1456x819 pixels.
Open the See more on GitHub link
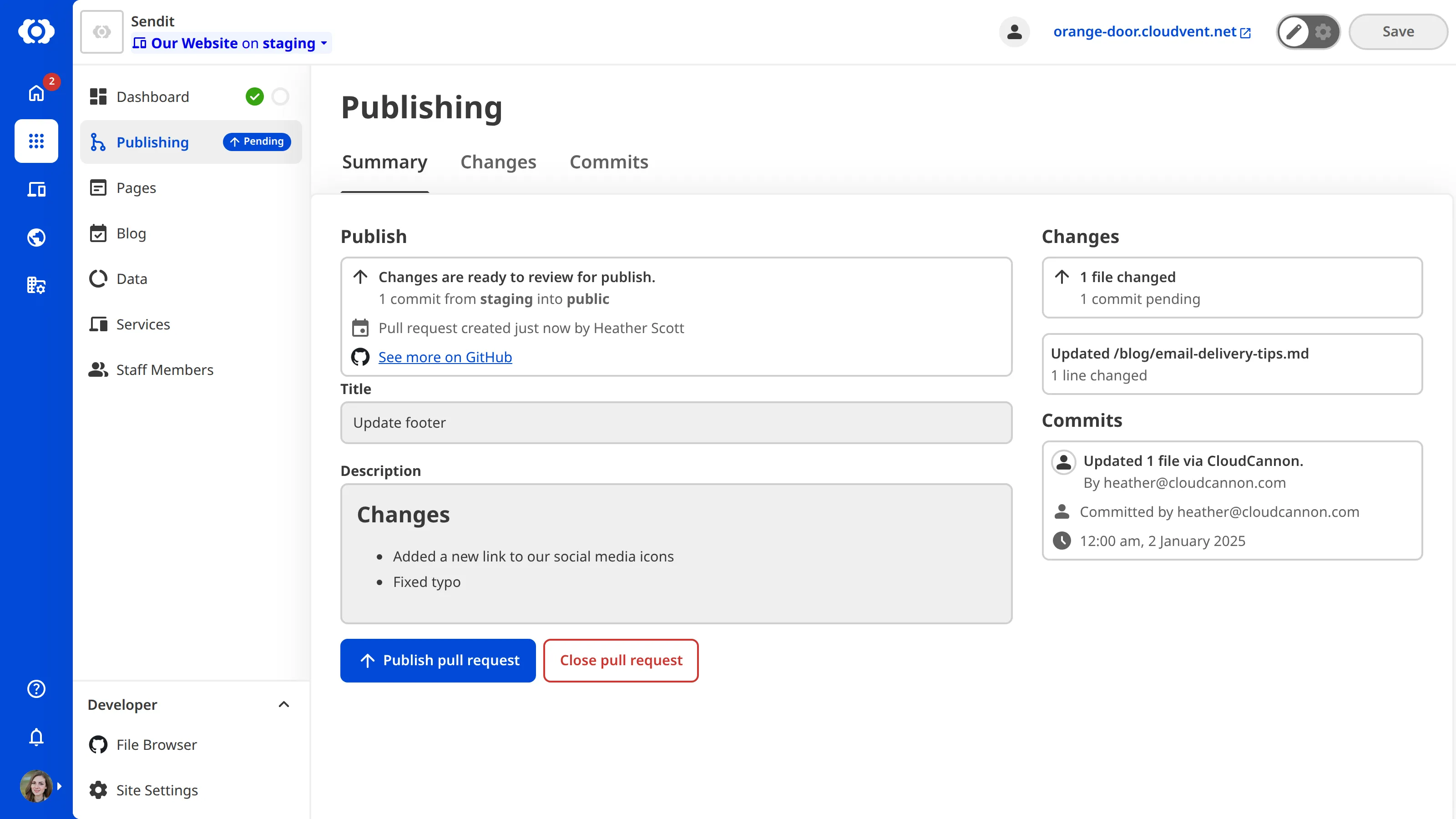click(x=445, y=357)
